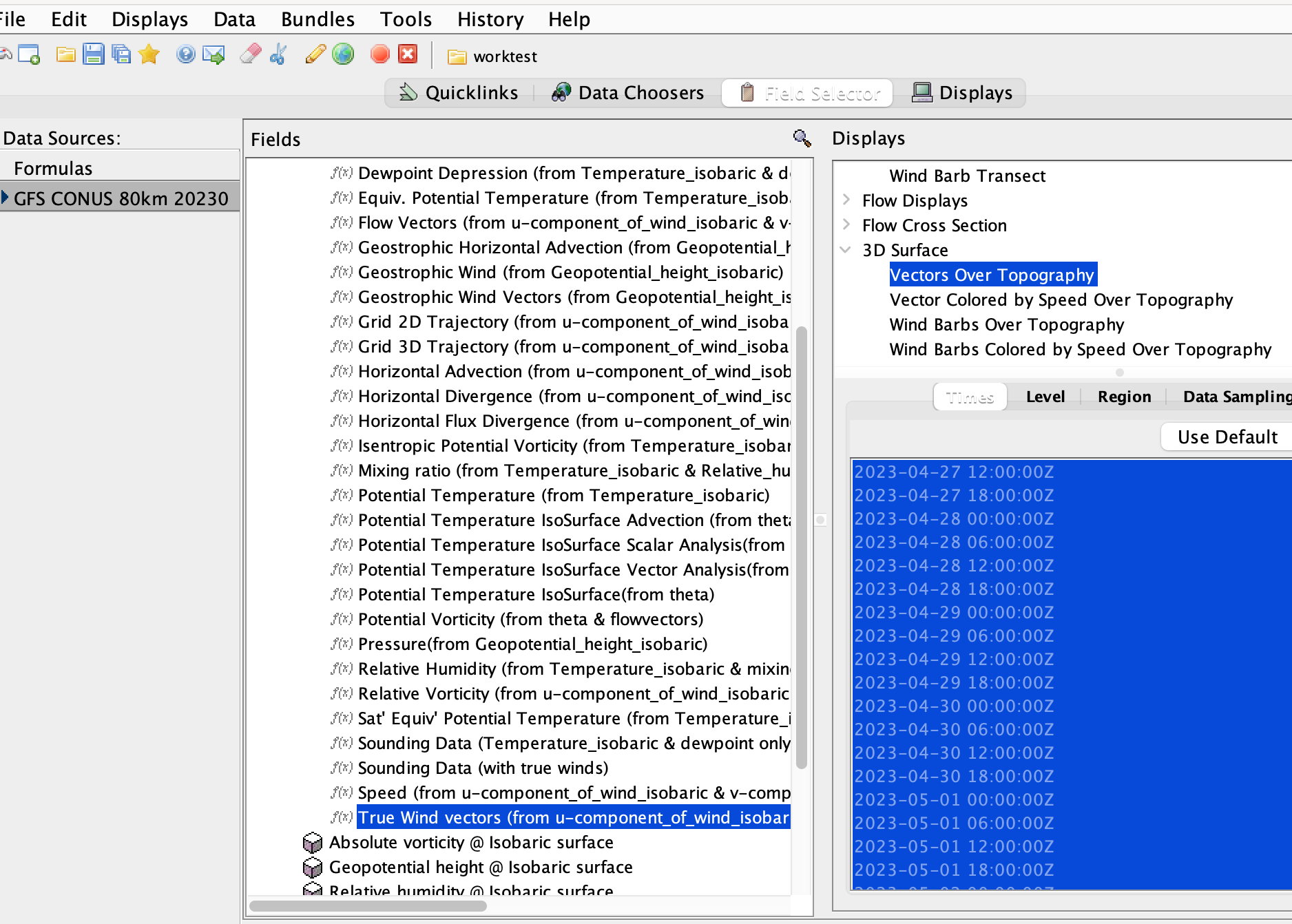This screenshot has height=924, width=1292.
Task: Click the blue scissors icon
Action: point(278,54)
